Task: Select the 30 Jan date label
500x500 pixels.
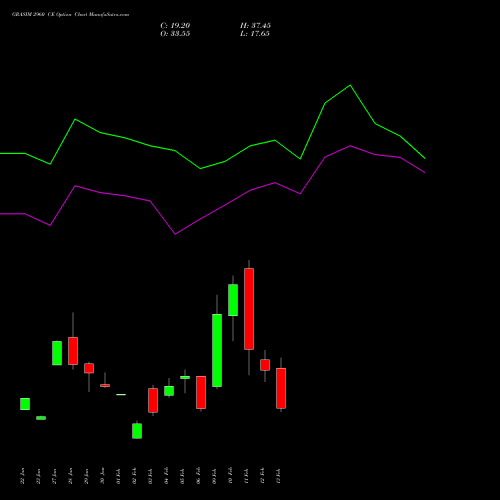Action: [102, 476]
